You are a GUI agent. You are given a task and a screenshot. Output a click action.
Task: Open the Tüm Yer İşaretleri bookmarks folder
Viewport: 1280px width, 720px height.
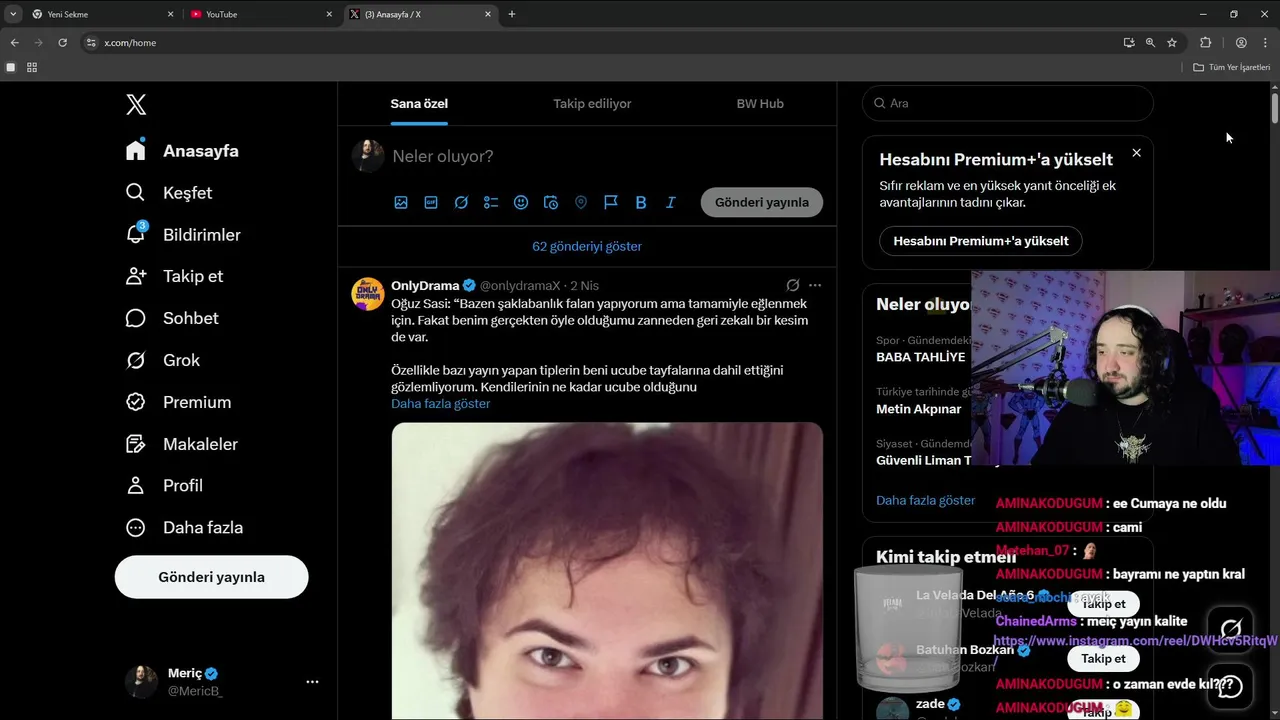tap(1232, 67)
